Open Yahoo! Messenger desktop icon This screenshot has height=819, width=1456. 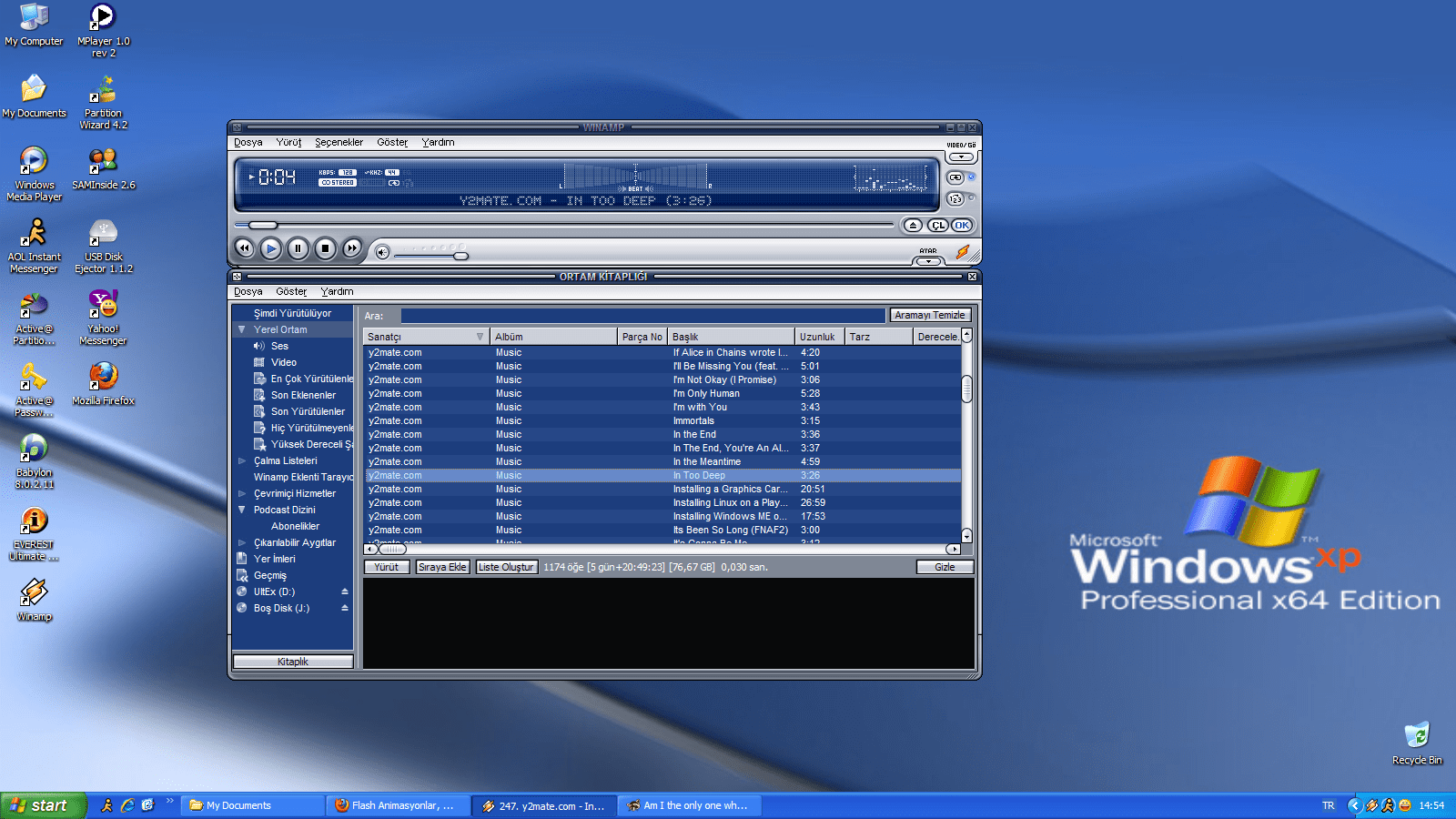(x=103, y=317)
